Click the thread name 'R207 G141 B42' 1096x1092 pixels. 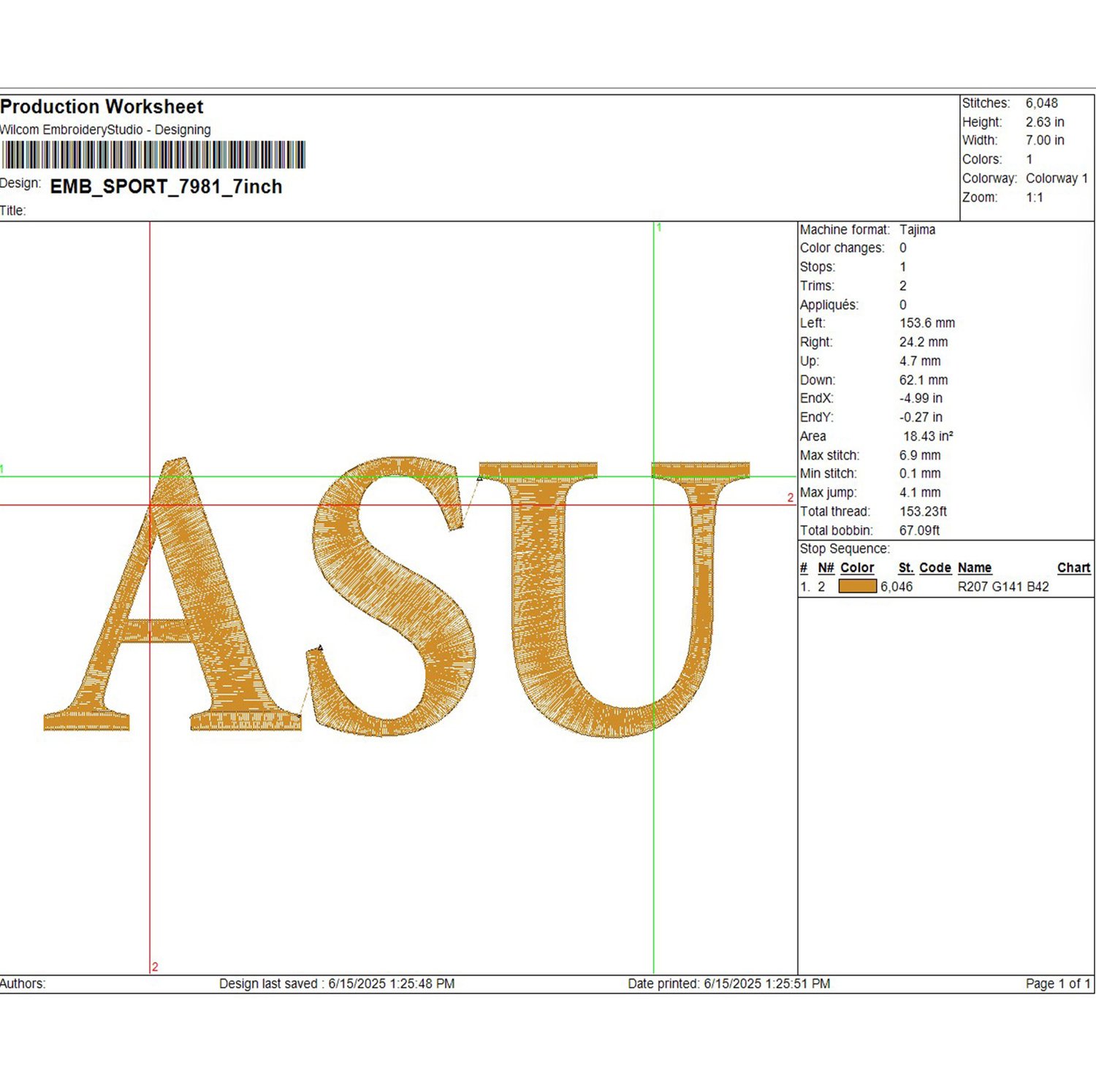point(1003,587)
